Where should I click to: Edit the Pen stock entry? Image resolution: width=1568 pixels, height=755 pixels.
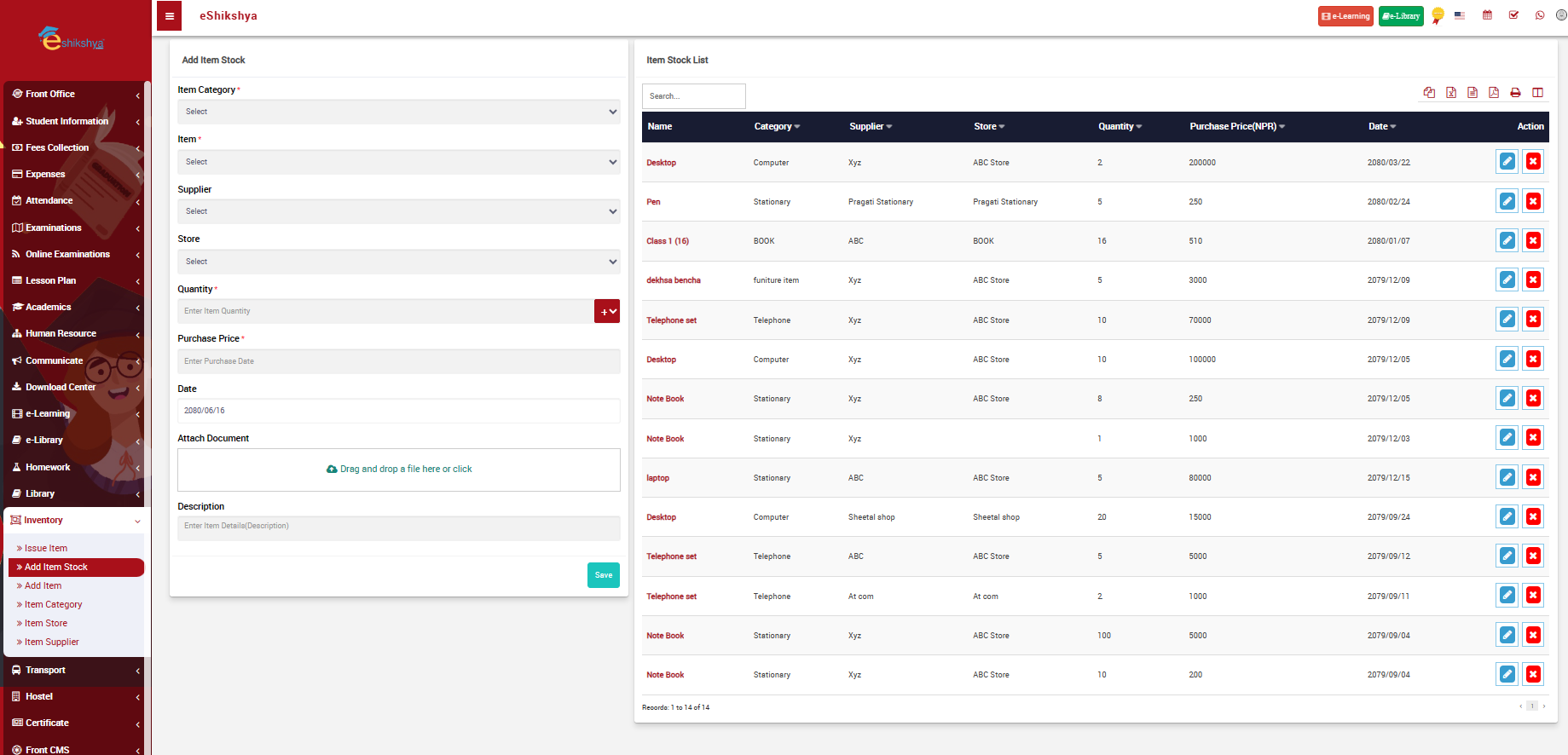tap(1507, 201)
